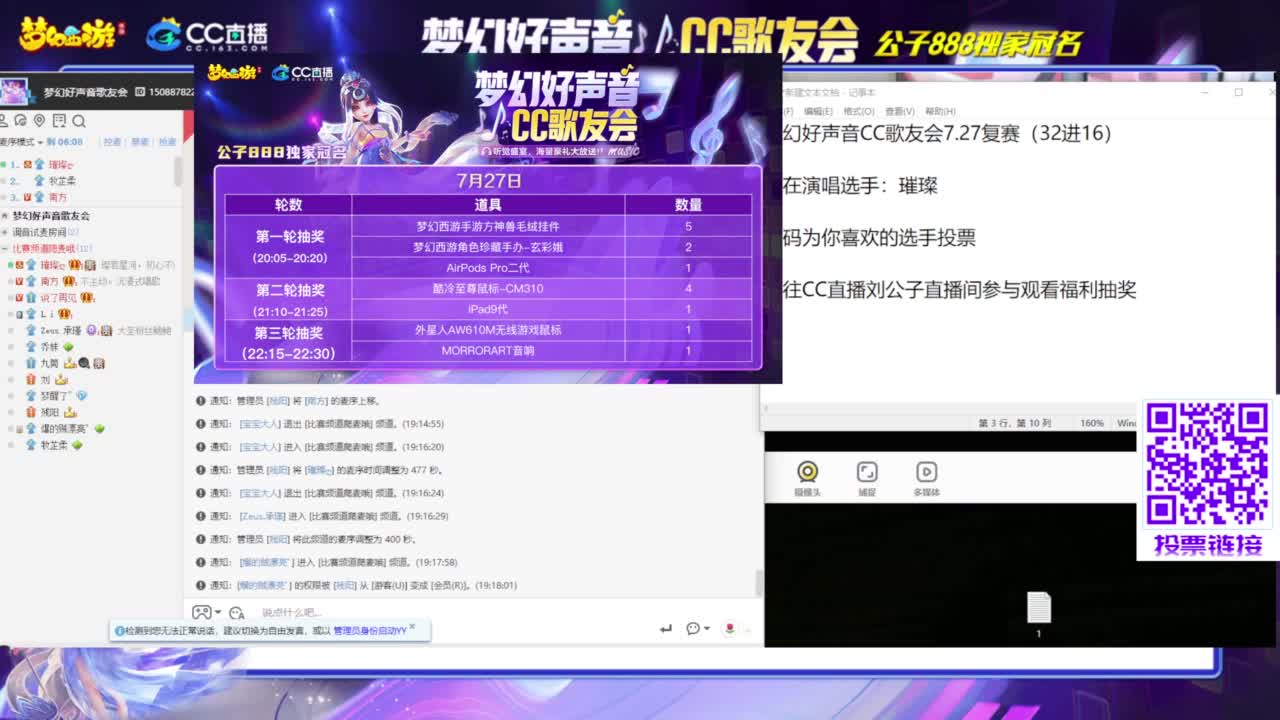Image resolution: width=1280 pixels, height=720 pixels.
Task: Click the 7月27日 date header
Action: click(488, 181)
